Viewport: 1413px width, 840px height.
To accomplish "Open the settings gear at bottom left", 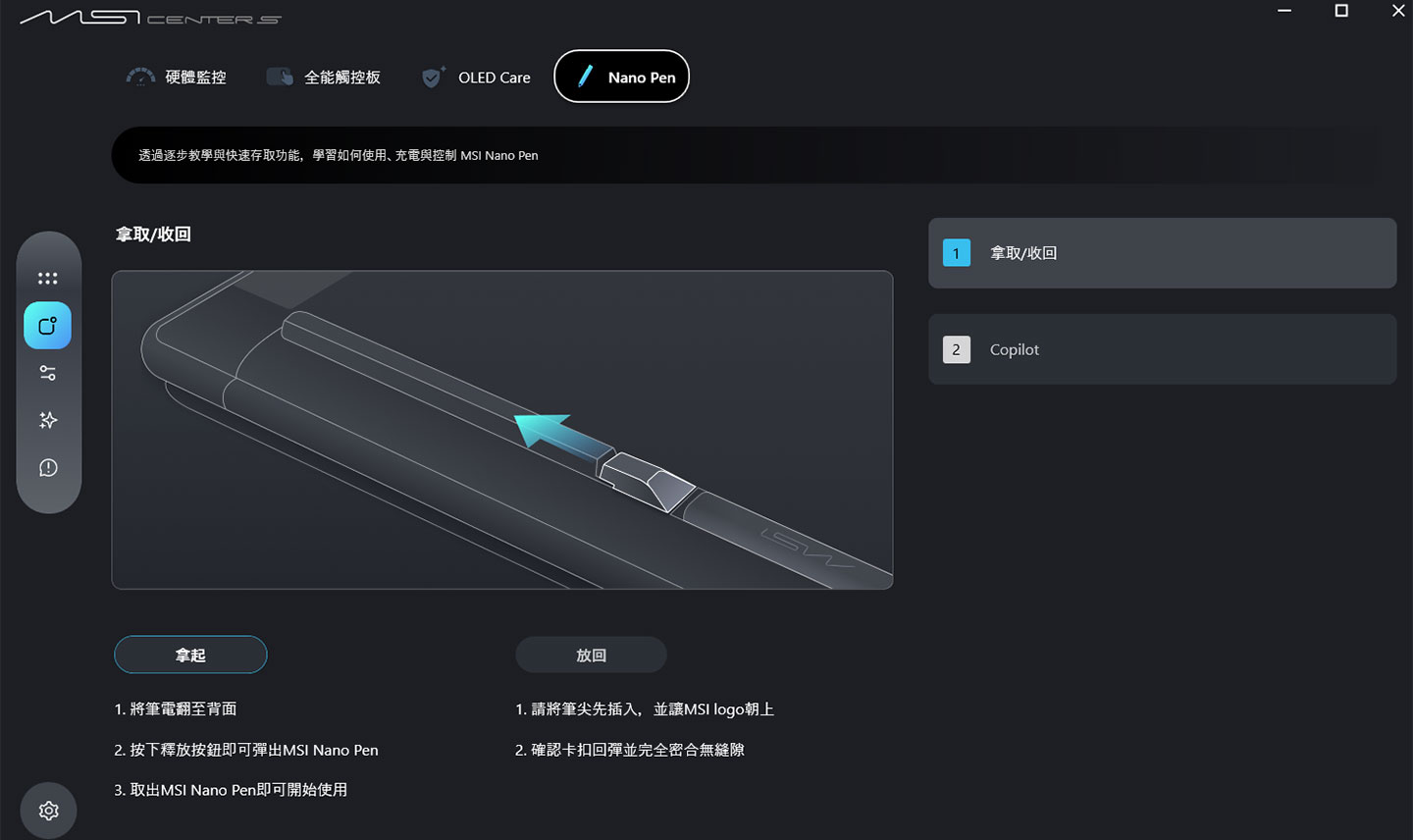I will coord(48,810).
